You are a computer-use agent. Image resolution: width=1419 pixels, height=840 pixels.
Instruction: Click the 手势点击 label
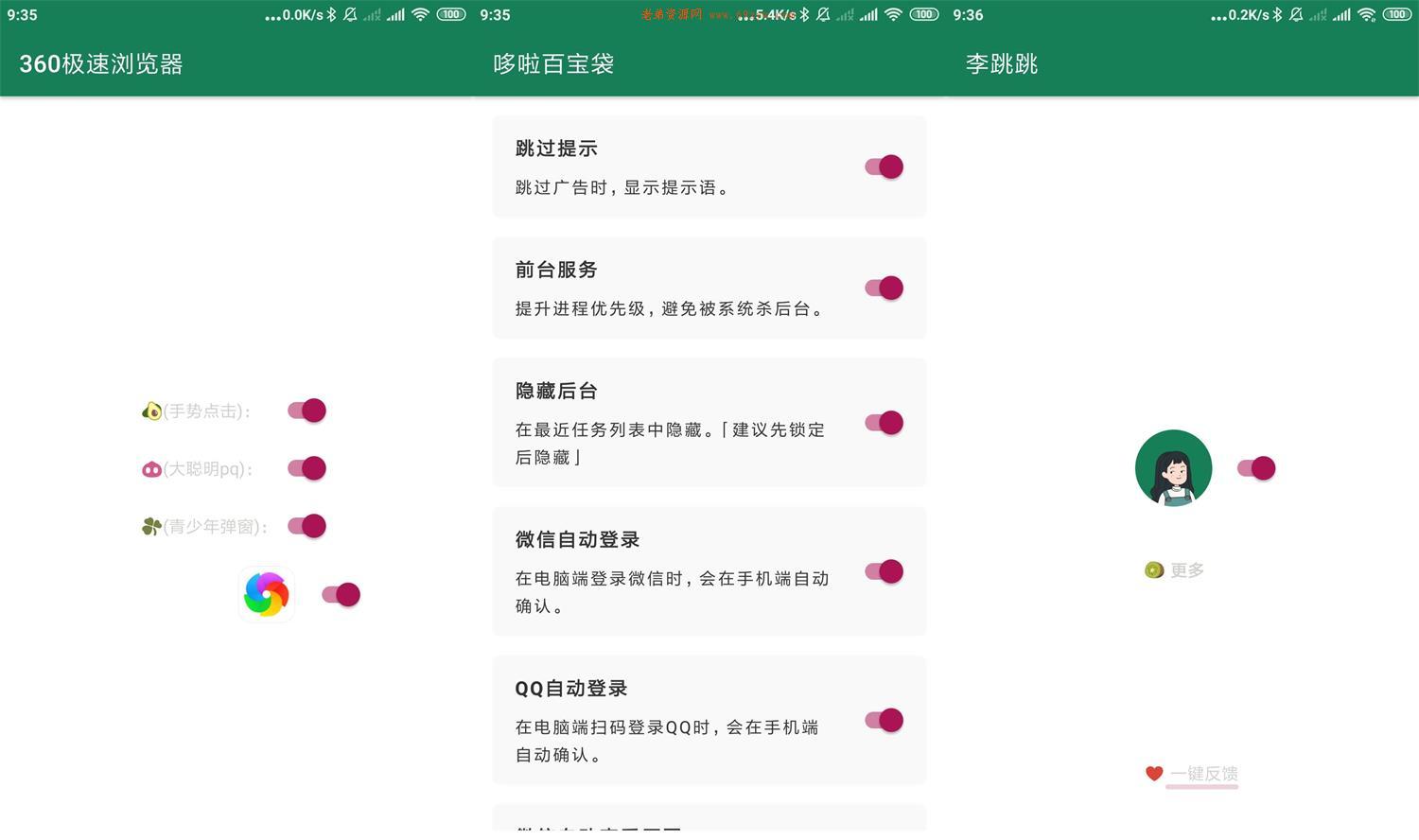[207, 411]
